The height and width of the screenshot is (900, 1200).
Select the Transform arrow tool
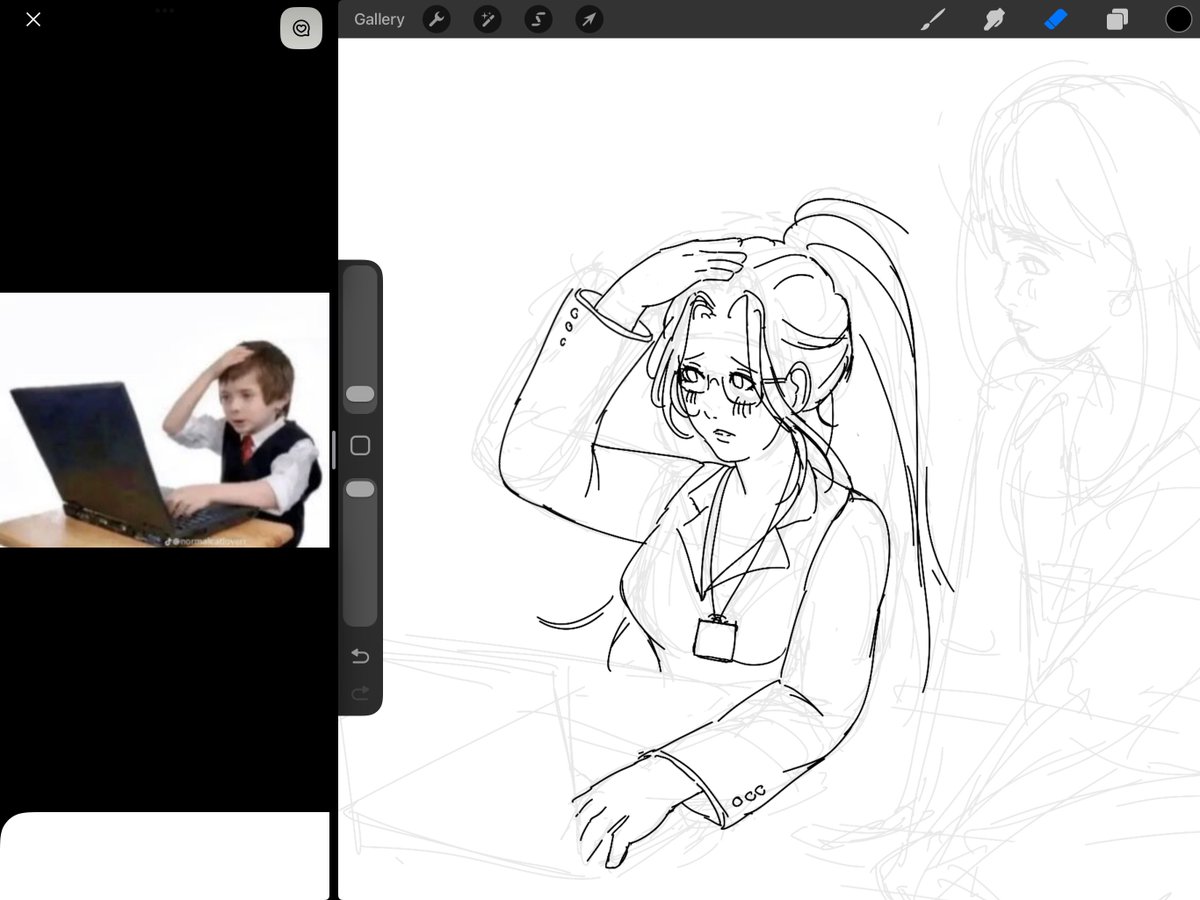point(588,19)
